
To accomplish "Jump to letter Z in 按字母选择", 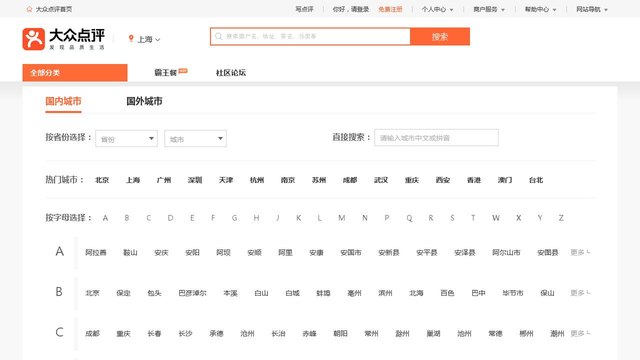I will click(x=561, y=218).
